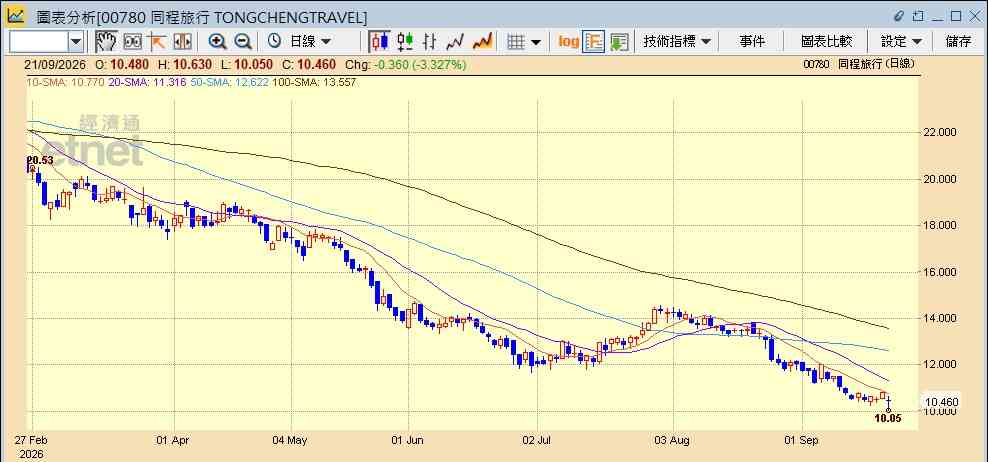This screenshot has width=988, height=462.
Task: Click the 14.000 price axis label
Action: (x=939, y=318)
